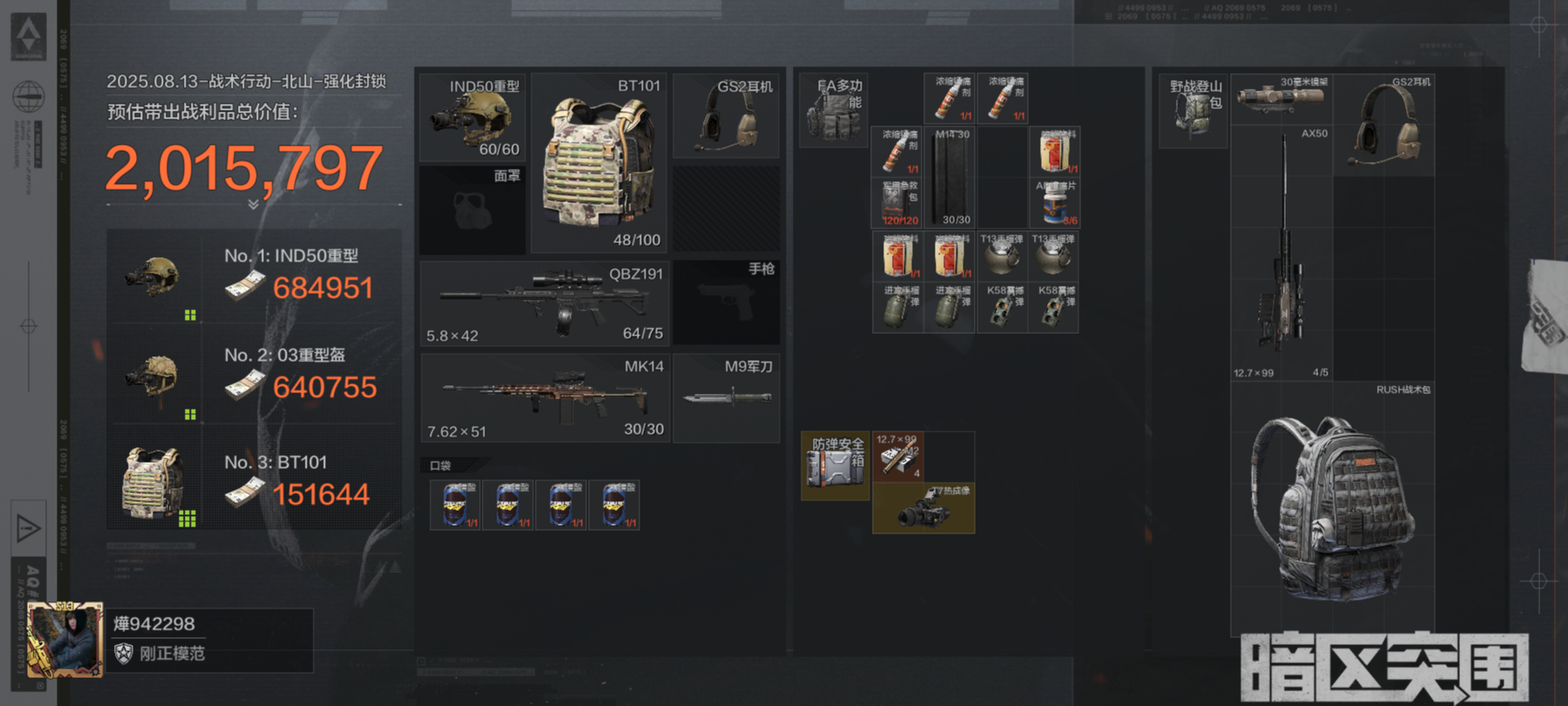Click the No. 2: 03重型盔 label

pyautogui.click(x=285, y=355)
